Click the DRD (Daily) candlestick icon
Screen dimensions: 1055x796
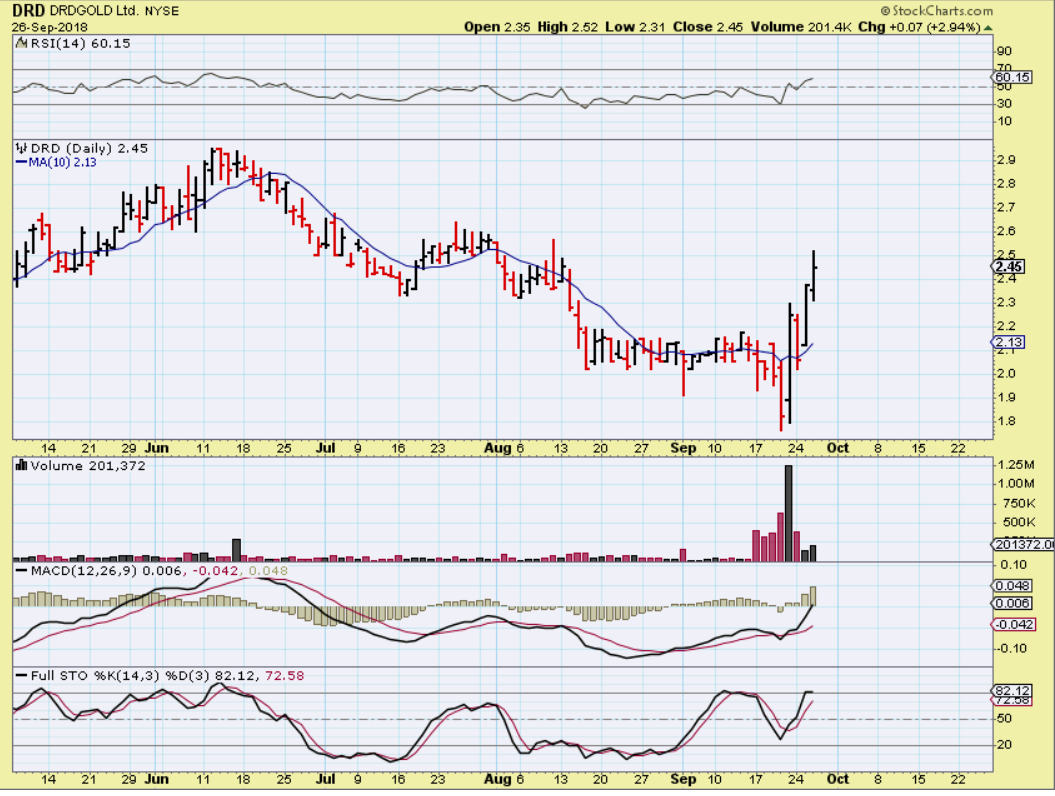click(x=19, y=148)
